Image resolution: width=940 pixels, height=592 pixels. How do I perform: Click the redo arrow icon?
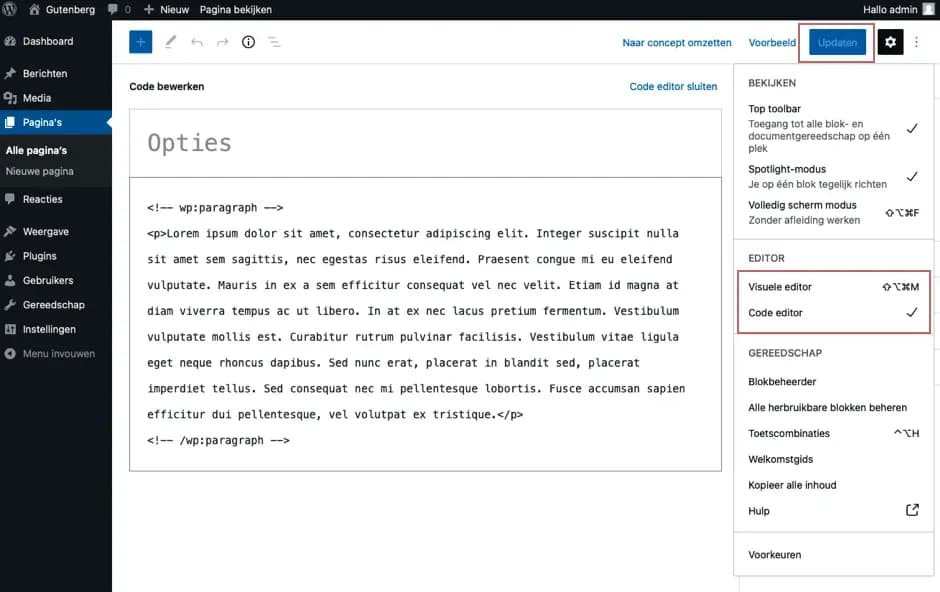222,42
